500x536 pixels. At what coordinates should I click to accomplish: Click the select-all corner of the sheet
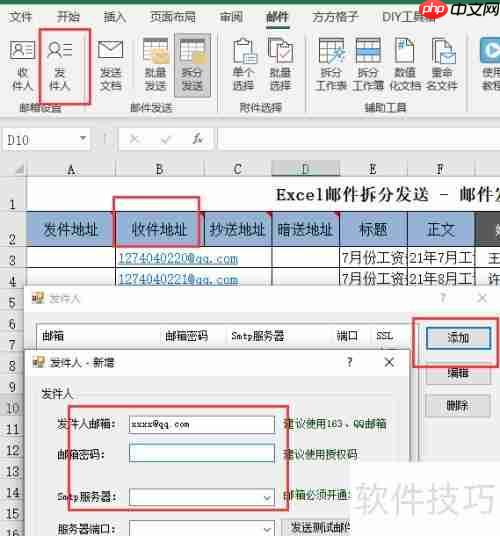pos(19,169)
